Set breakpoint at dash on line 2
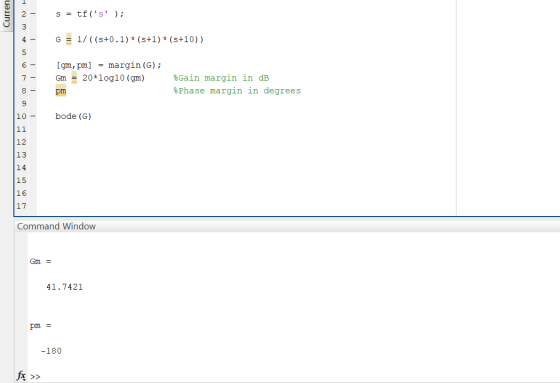Image resolution: width=560 pixels, height=383 pixels. (x=33, y=14)
